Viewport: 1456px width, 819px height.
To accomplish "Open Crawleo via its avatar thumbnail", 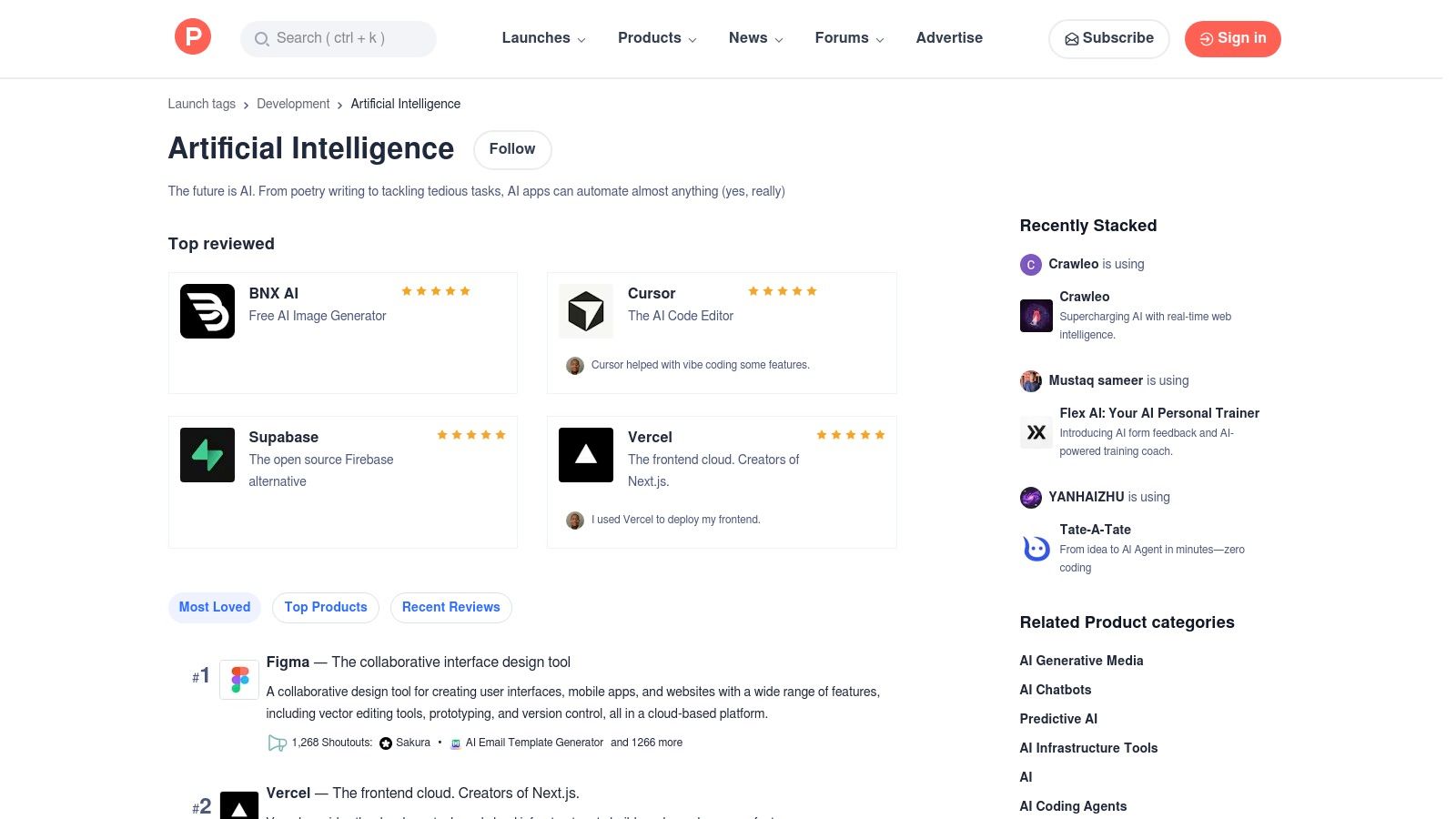I will (x=1036, y=316).
